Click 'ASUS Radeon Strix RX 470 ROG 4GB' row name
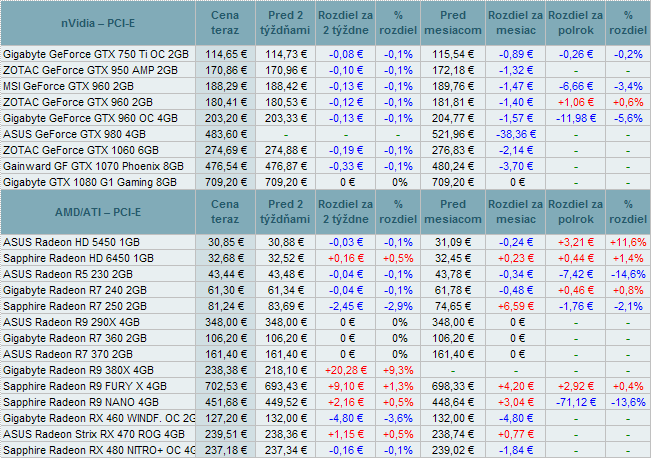The height and width of the screenshot is (458, 651). click(94, 434)
